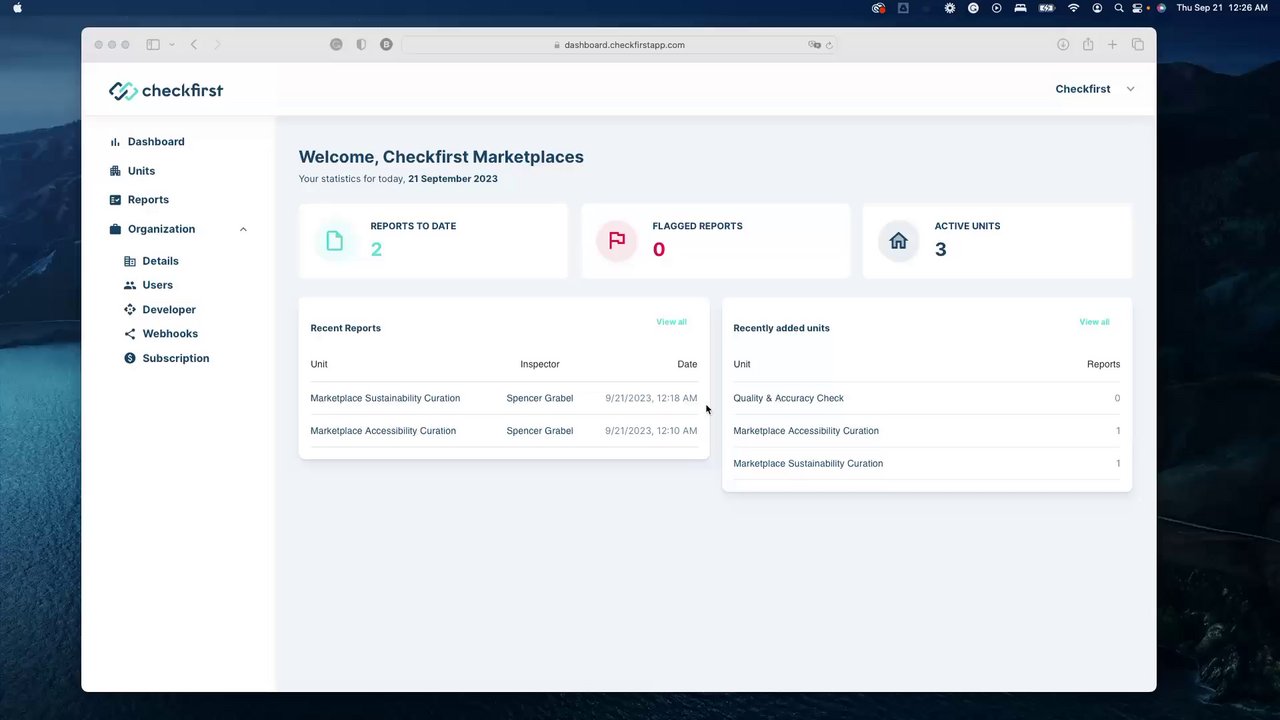Image resolution: width=1280 pixels, height=720 pixels.
Task: Click the privacy shield icon in Safari
Action: pos(361,45)
